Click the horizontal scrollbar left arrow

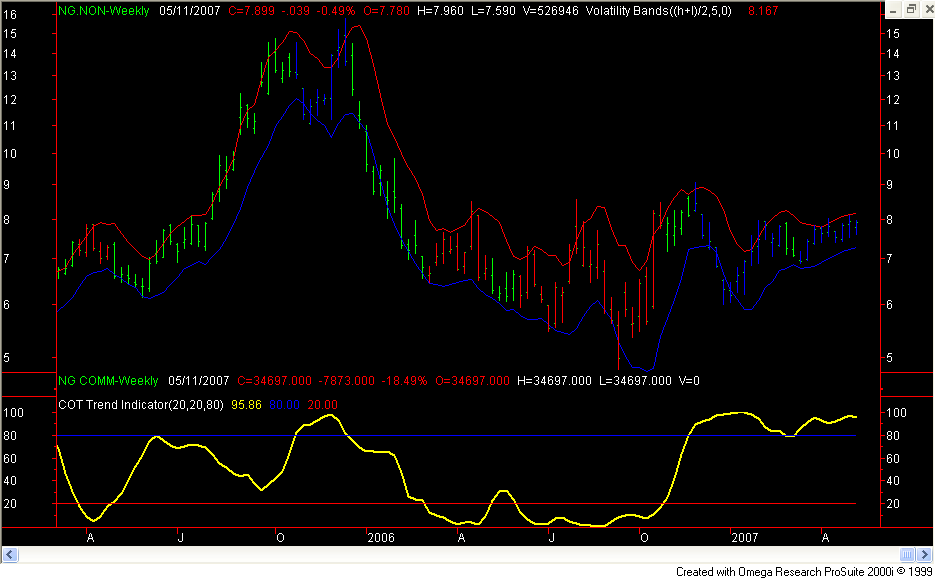click(x=10, y=555)
